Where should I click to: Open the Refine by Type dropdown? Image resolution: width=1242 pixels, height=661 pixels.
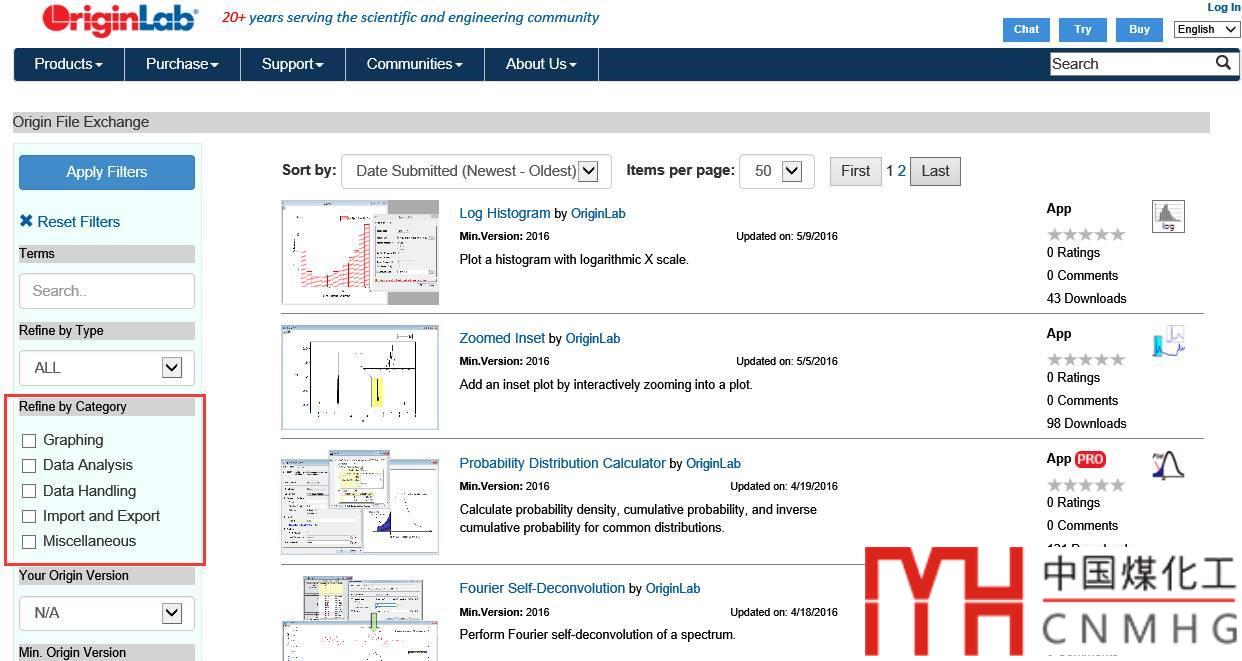pos(107,368)
